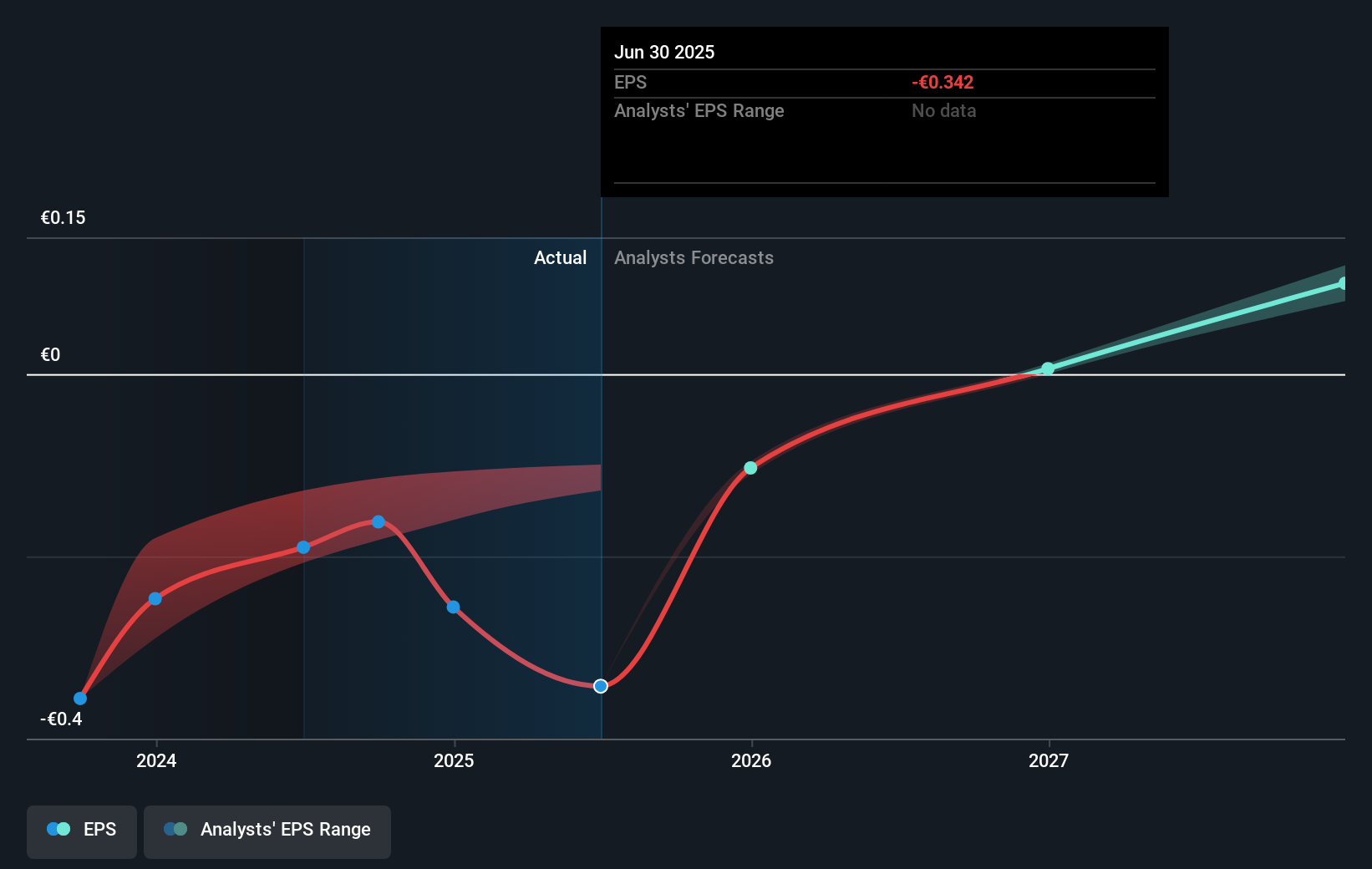Select the highlighted June 2025 data point

[600, 686]
